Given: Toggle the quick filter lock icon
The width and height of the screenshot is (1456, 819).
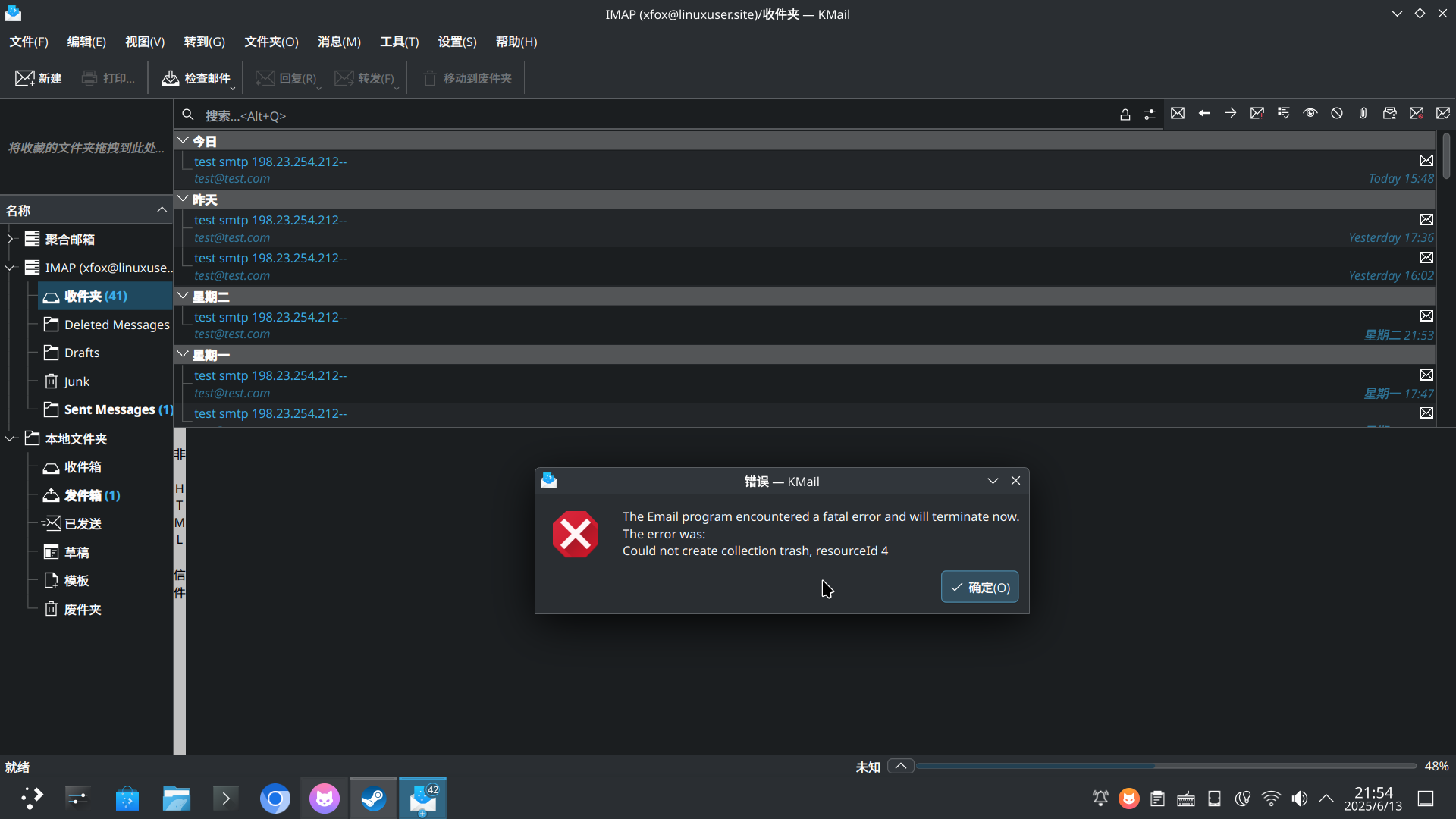Looking at the screenshot, I should click(1125, 115).
